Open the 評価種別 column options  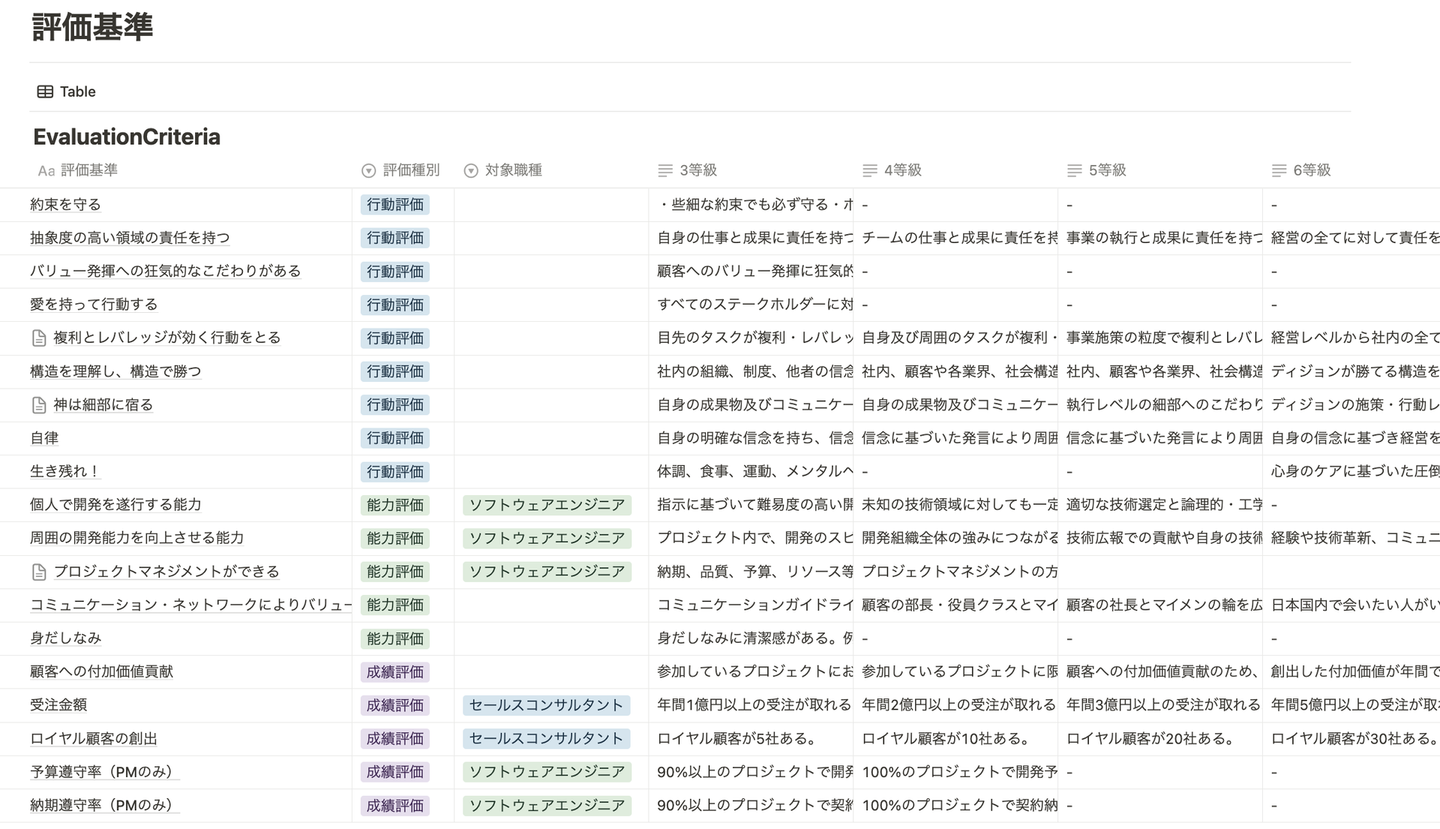411,171
